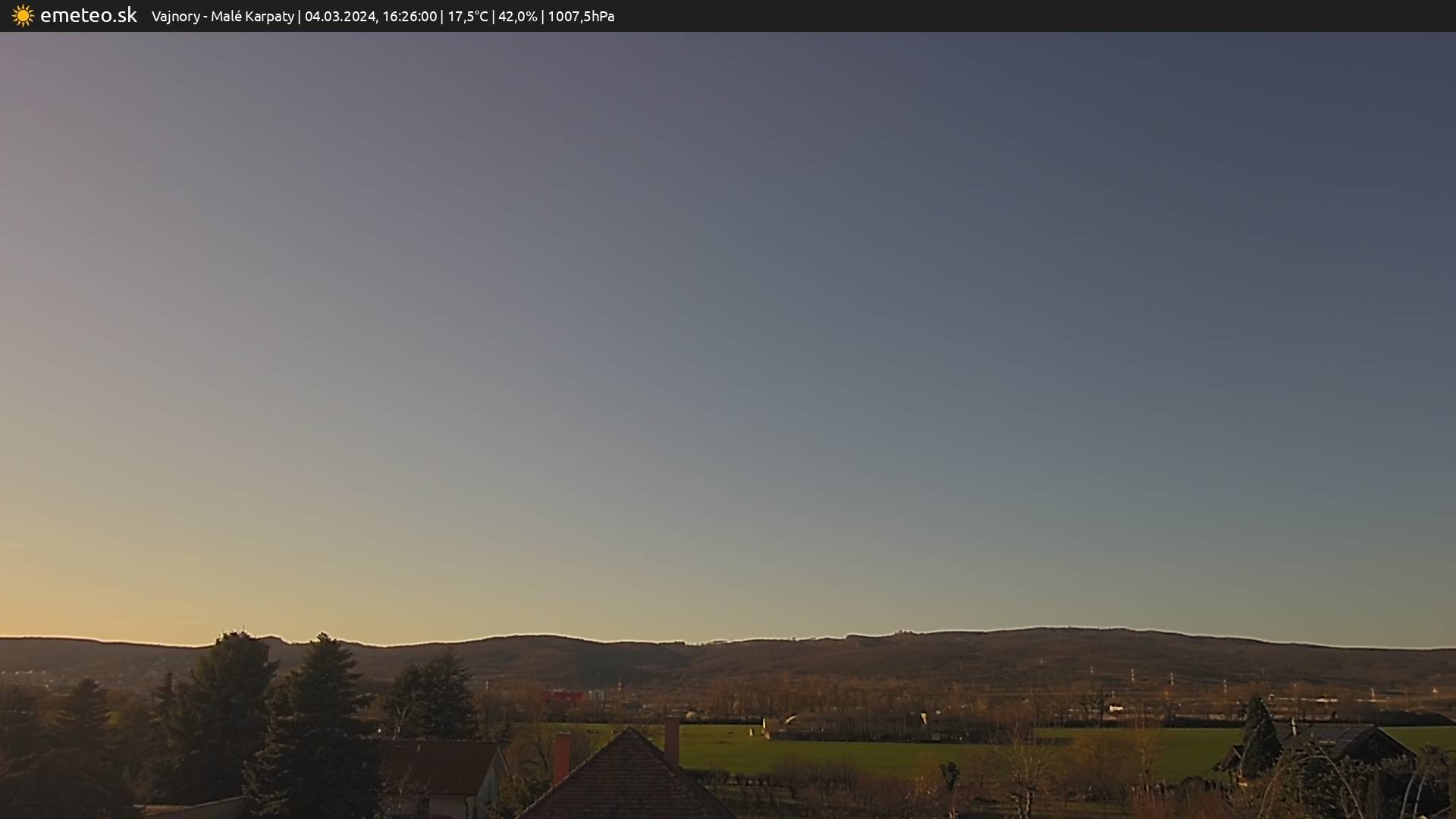Click the emeteo sun logo icon
The image size is (1456, 819).
tap(23, 16)
